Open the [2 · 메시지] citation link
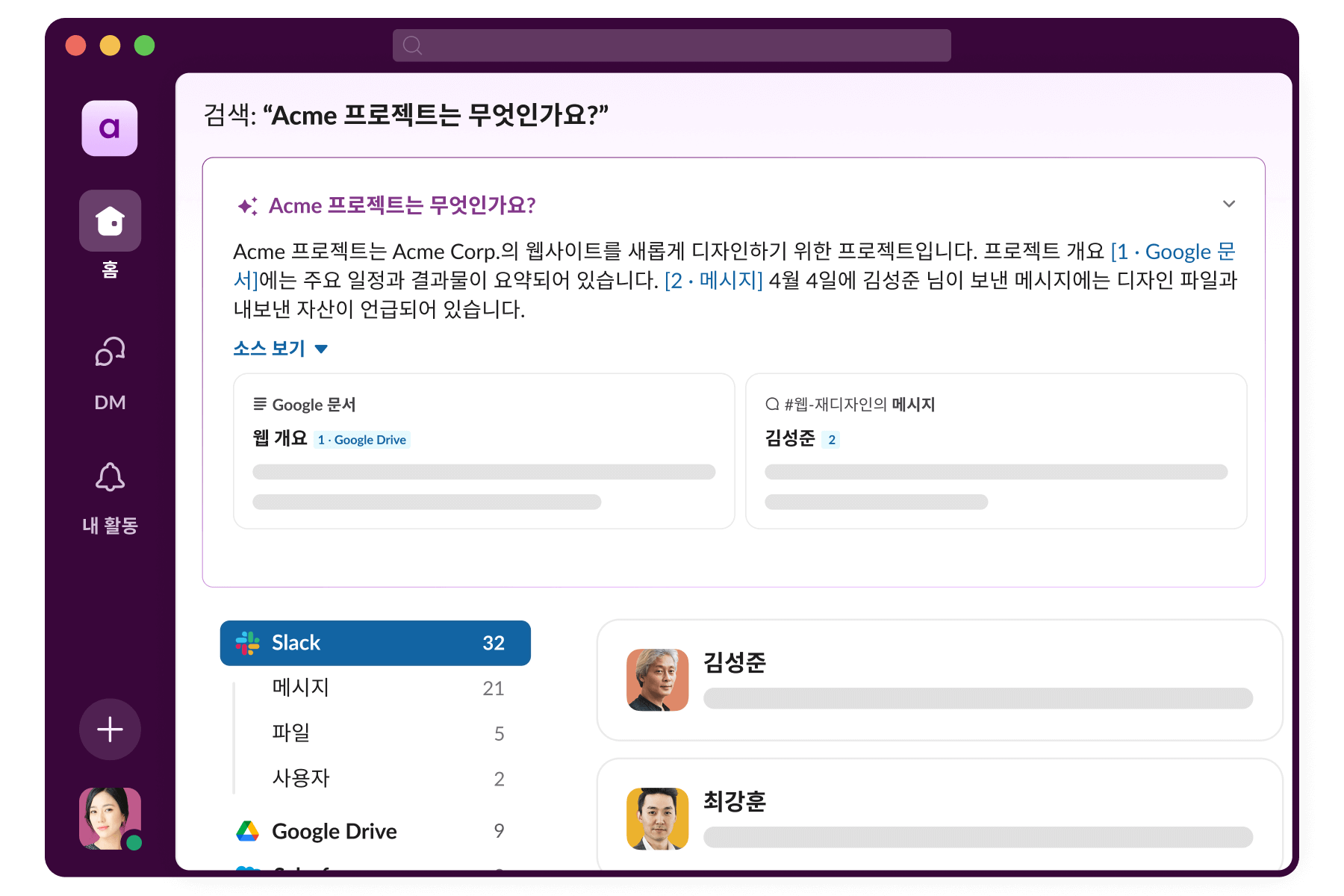The width and height of the screenshot is (1344, 896). [713, 281]
